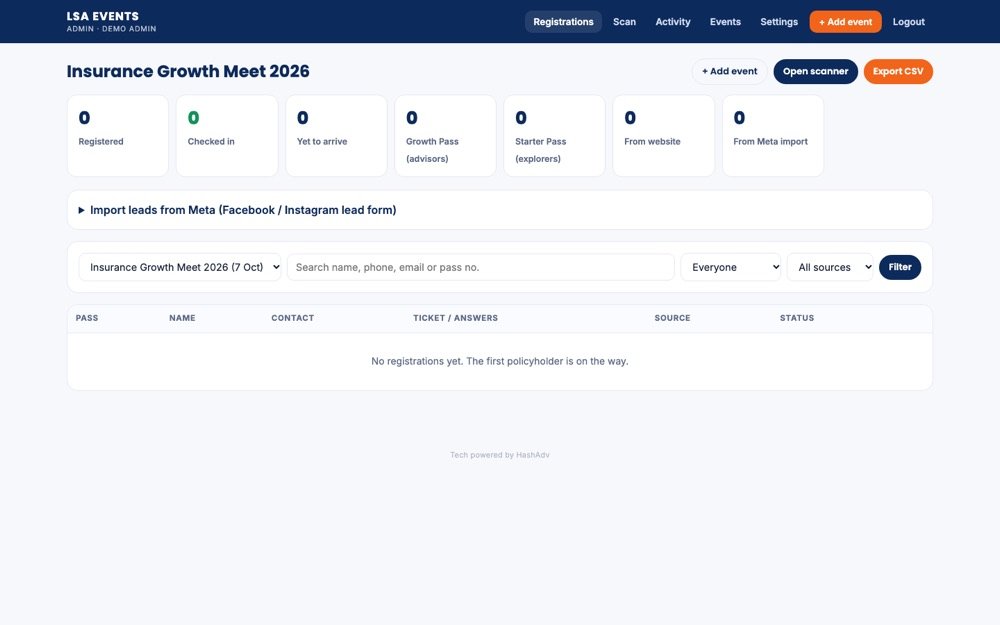The image size is (1000, 625).
Task: Click the white Add event button beside Open scanner
Action: (730, 71)
